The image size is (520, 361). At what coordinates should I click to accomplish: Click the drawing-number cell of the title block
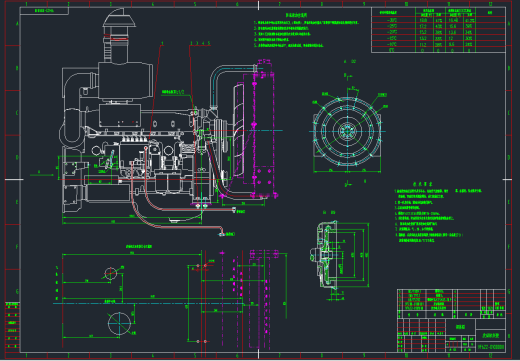click(x=491, y=347)
